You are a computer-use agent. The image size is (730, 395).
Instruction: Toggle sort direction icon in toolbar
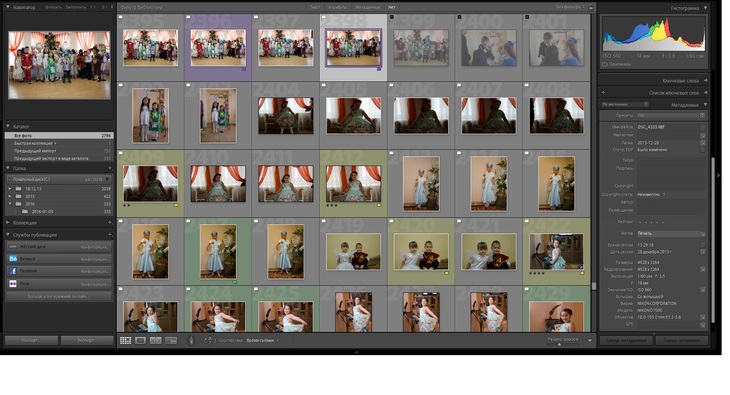click(x=210, y=341)
